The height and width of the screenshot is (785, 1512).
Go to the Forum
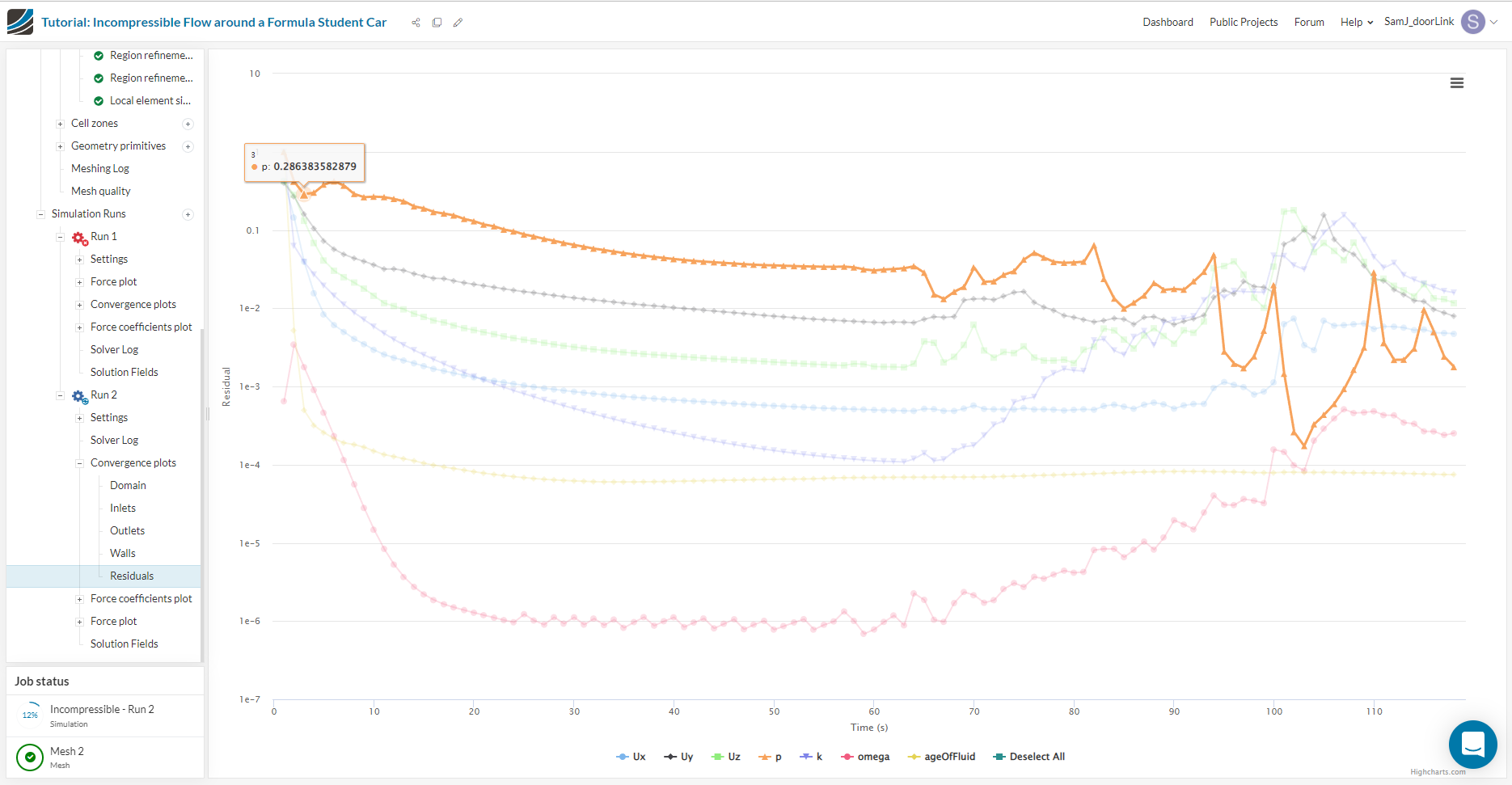(x=1309, y=22)
